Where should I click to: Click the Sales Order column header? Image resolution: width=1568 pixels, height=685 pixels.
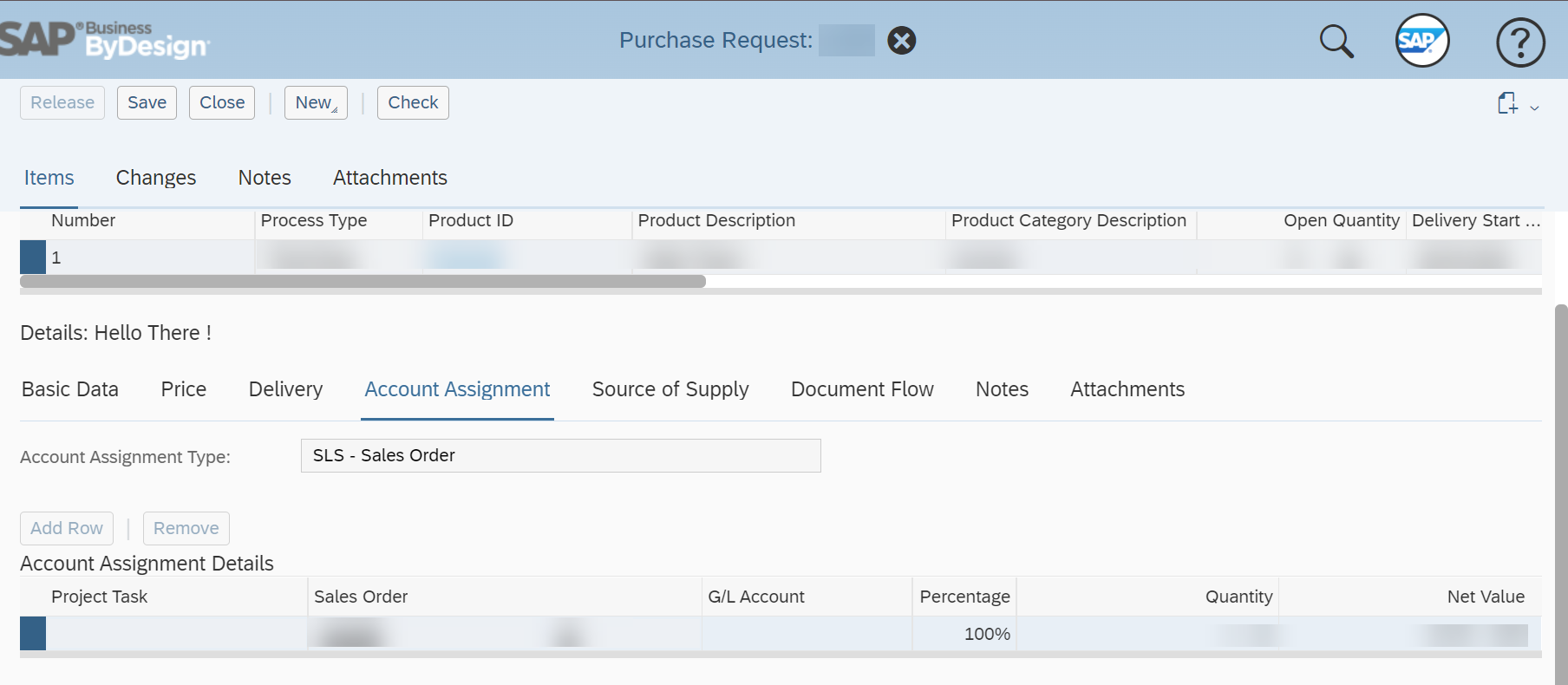click(x=361, y=597)
